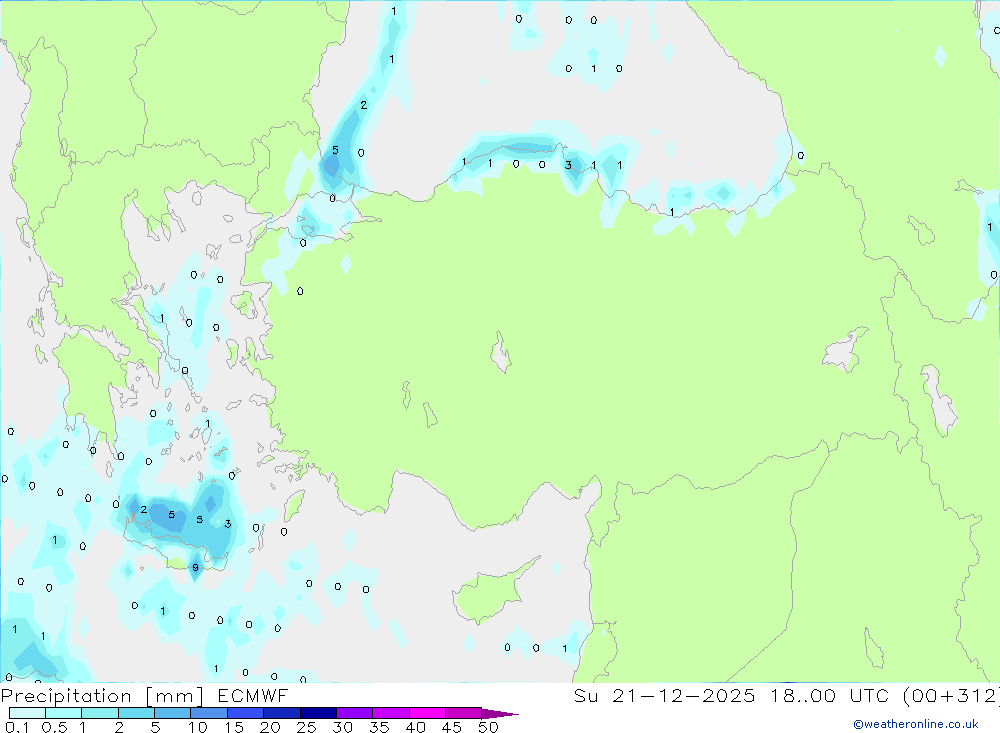Open the weatheronline.co.uk copyright link
This screenshot has width=1000, height=733.
tap(916, 724)
